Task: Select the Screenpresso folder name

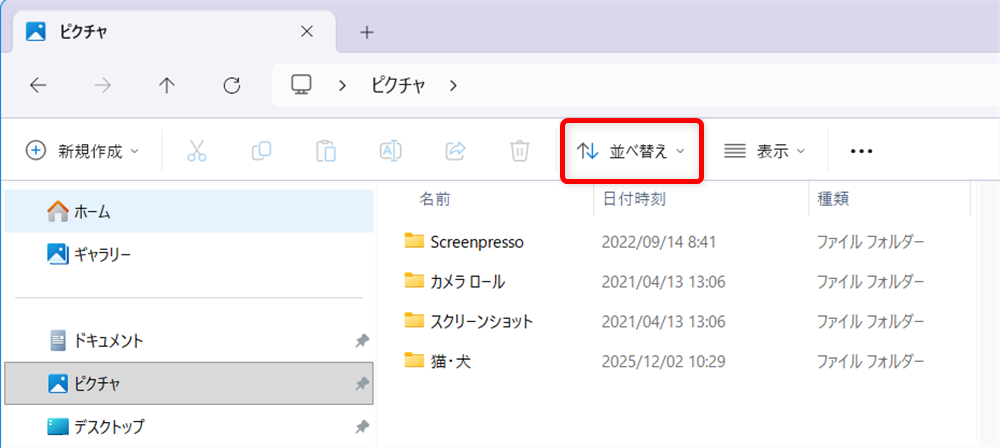Action: tap(477, 242)
